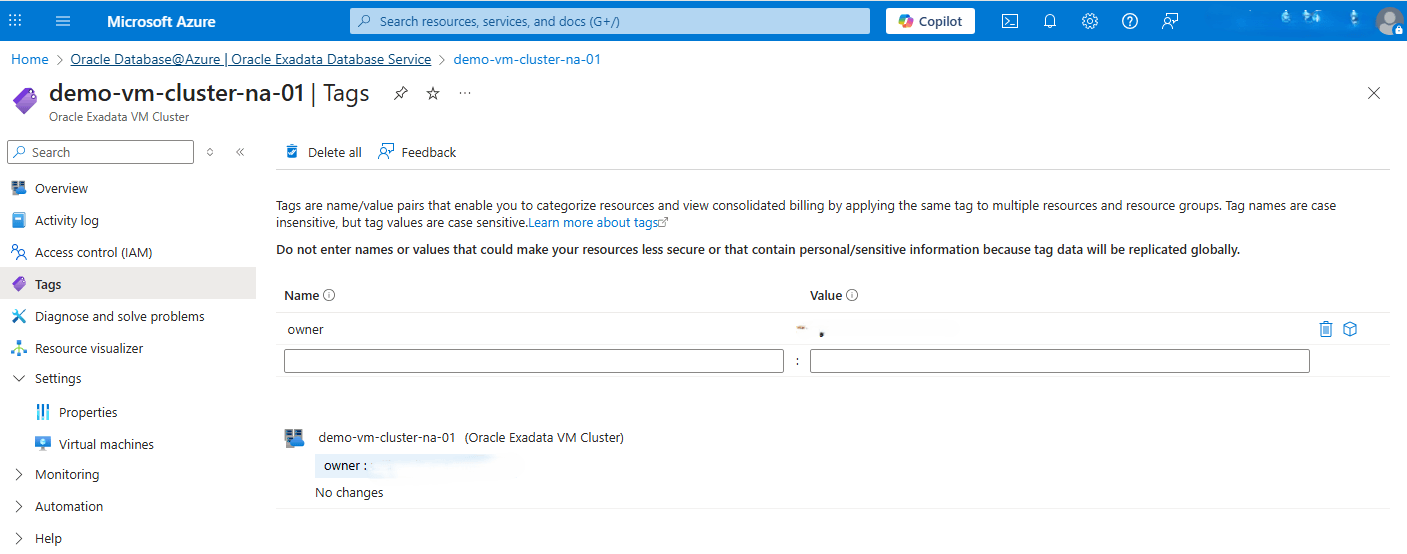Select the owner tag name cell
Screen dimensions: 1407x554
[x=306, y=329]
